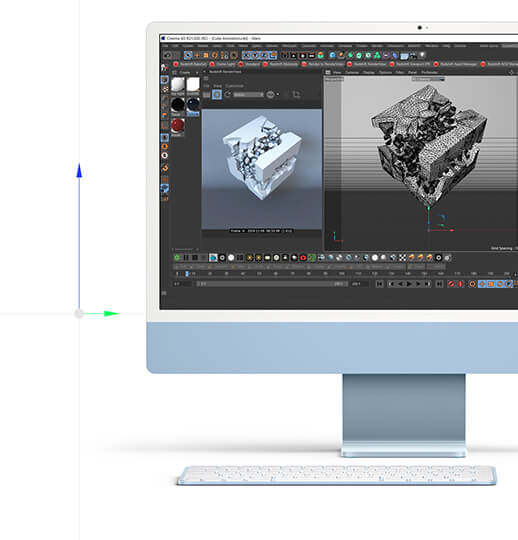Click the Redshift Dome Light button
518x540 pixels.
click(222, 64)
